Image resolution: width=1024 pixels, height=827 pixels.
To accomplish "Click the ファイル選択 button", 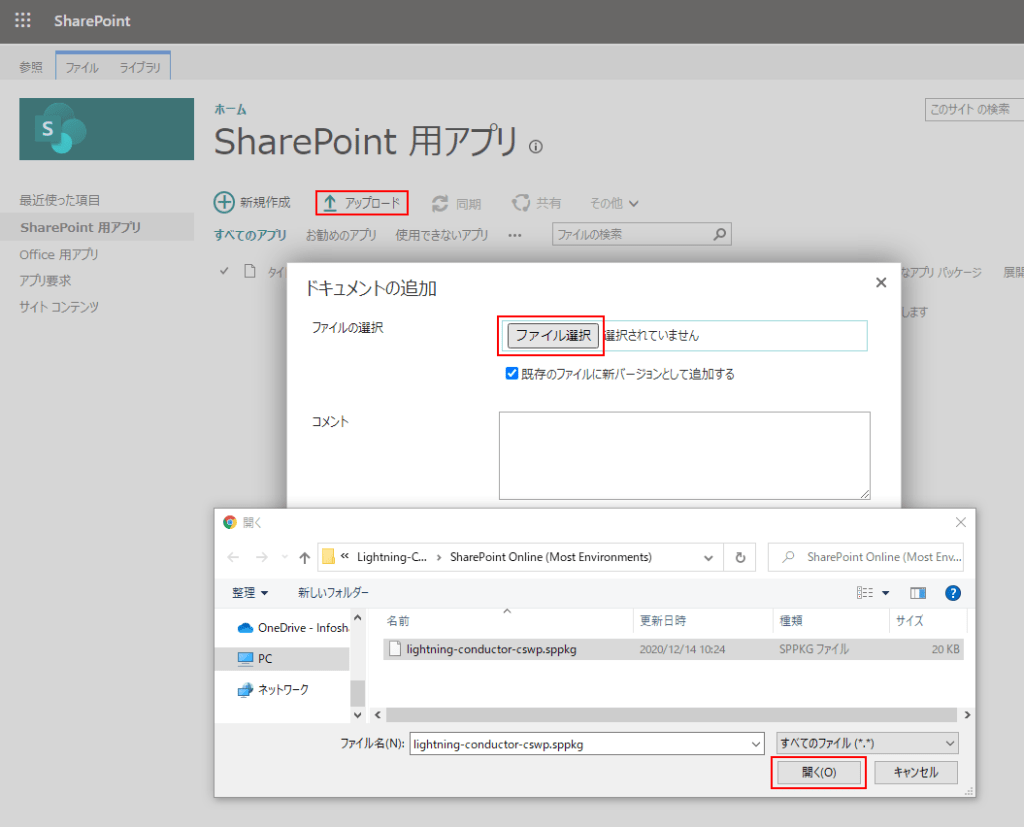I will click(553, 336).
